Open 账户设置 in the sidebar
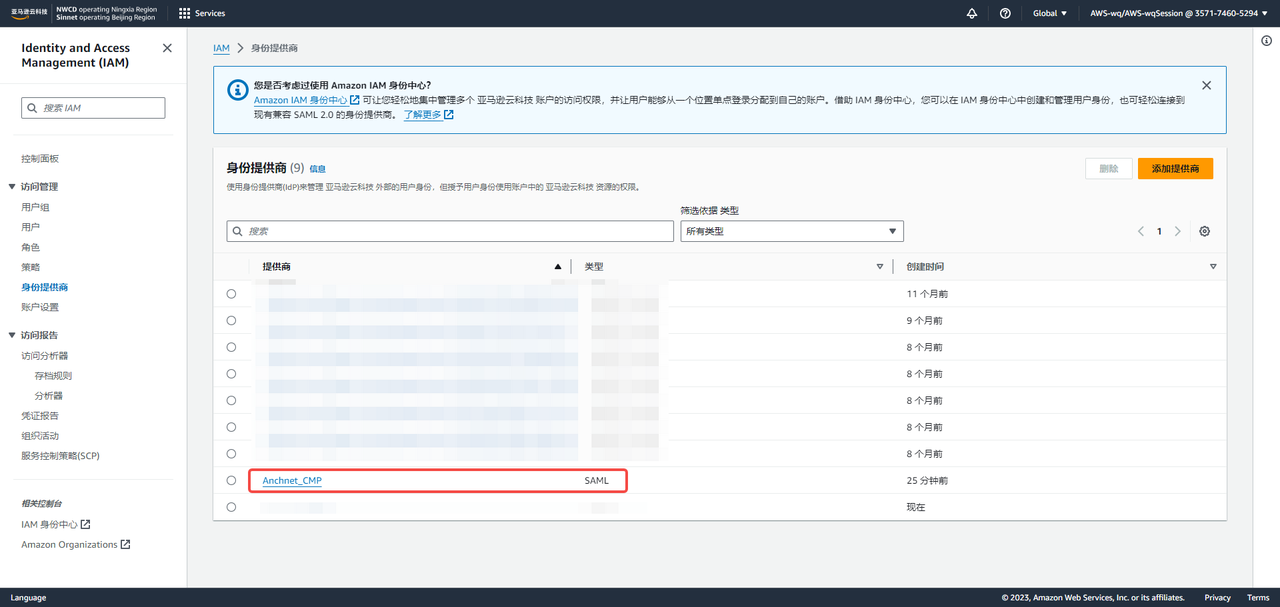Image resolution: width=1280 pixels, height=607 pixels. point(40,307)
